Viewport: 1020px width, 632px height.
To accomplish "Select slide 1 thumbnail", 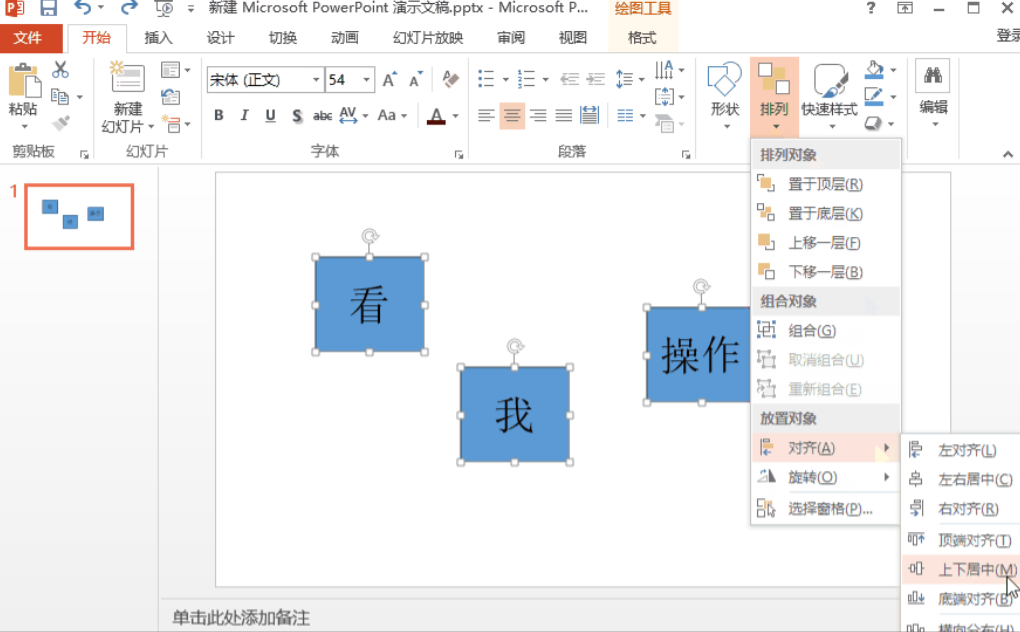I will (79, 217).
